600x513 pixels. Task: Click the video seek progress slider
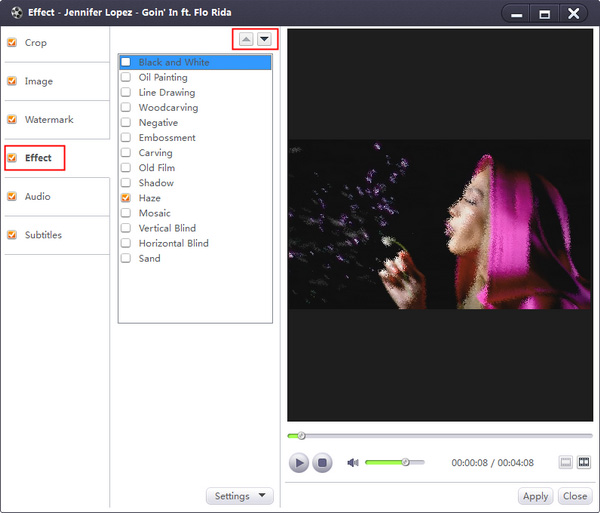(440, 435)
